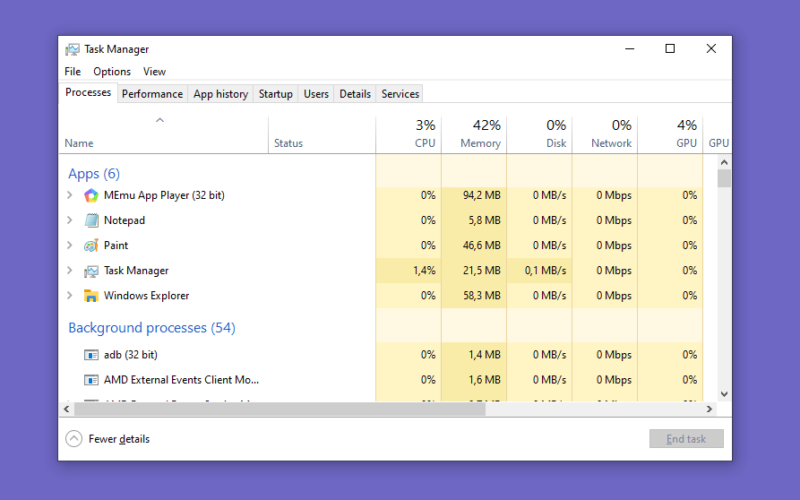Click the adb (32 bit) process icon
Viewport: 800px width, 500px height.
click(91, 355)
